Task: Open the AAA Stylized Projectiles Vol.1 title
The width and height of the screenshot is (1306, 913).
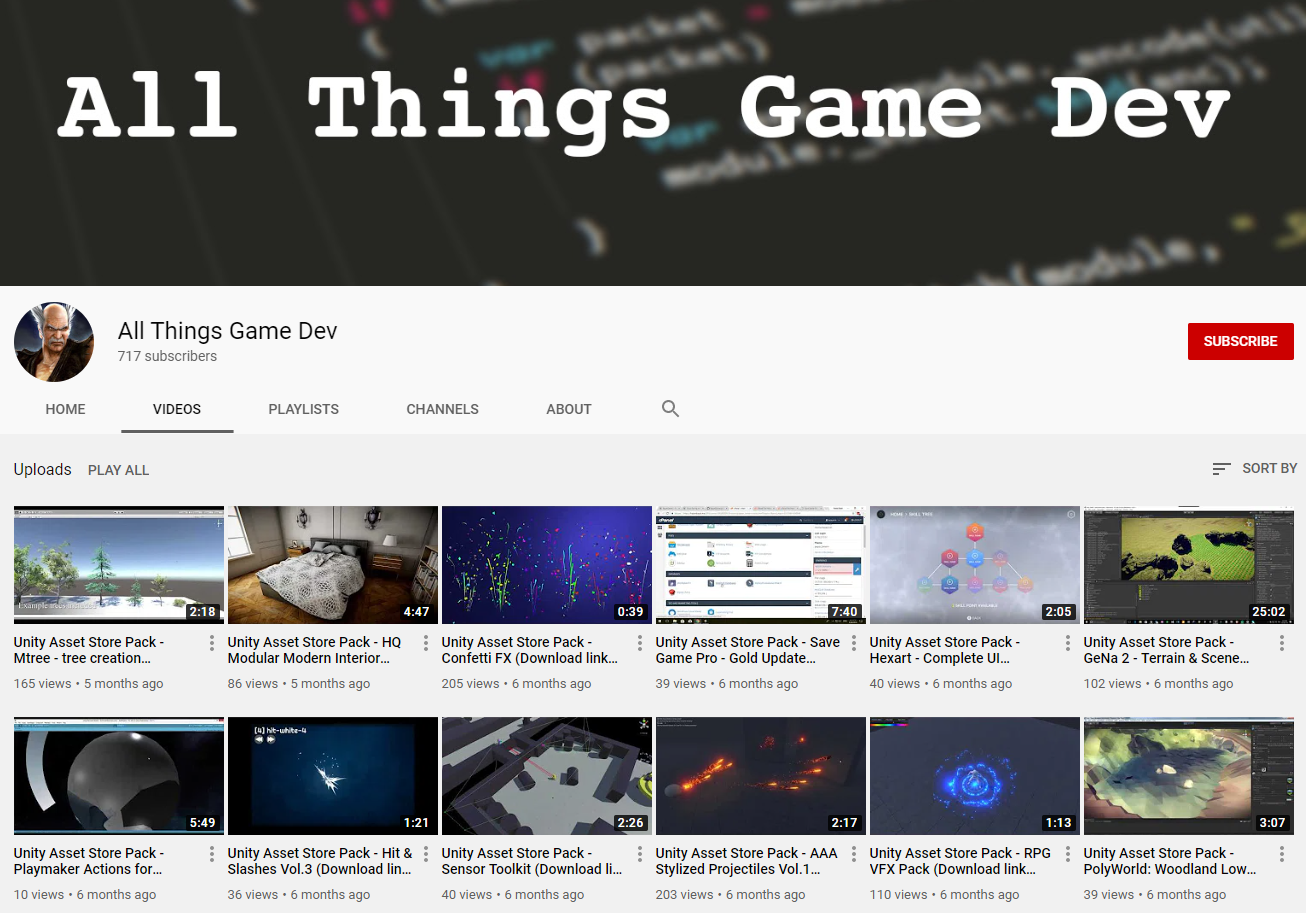Action: pos(747,861)
